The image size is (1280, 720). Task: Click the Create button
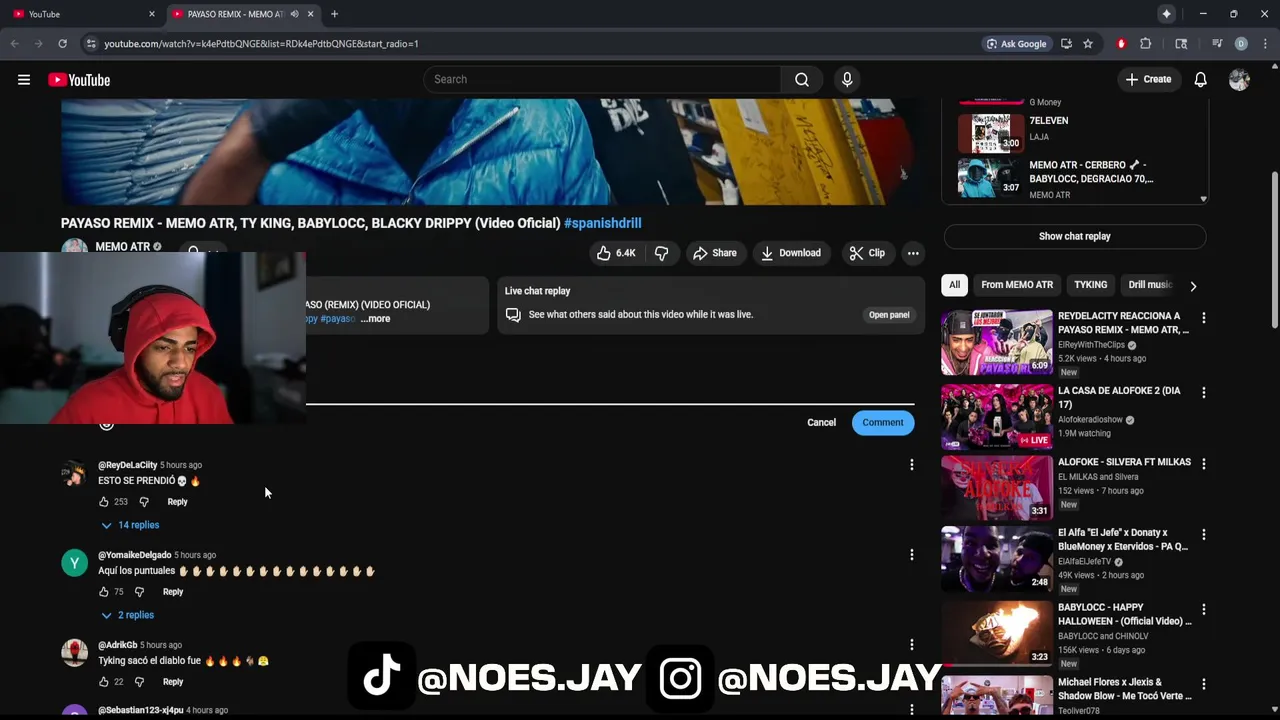pyautogui.click(x=1148, y=80)
